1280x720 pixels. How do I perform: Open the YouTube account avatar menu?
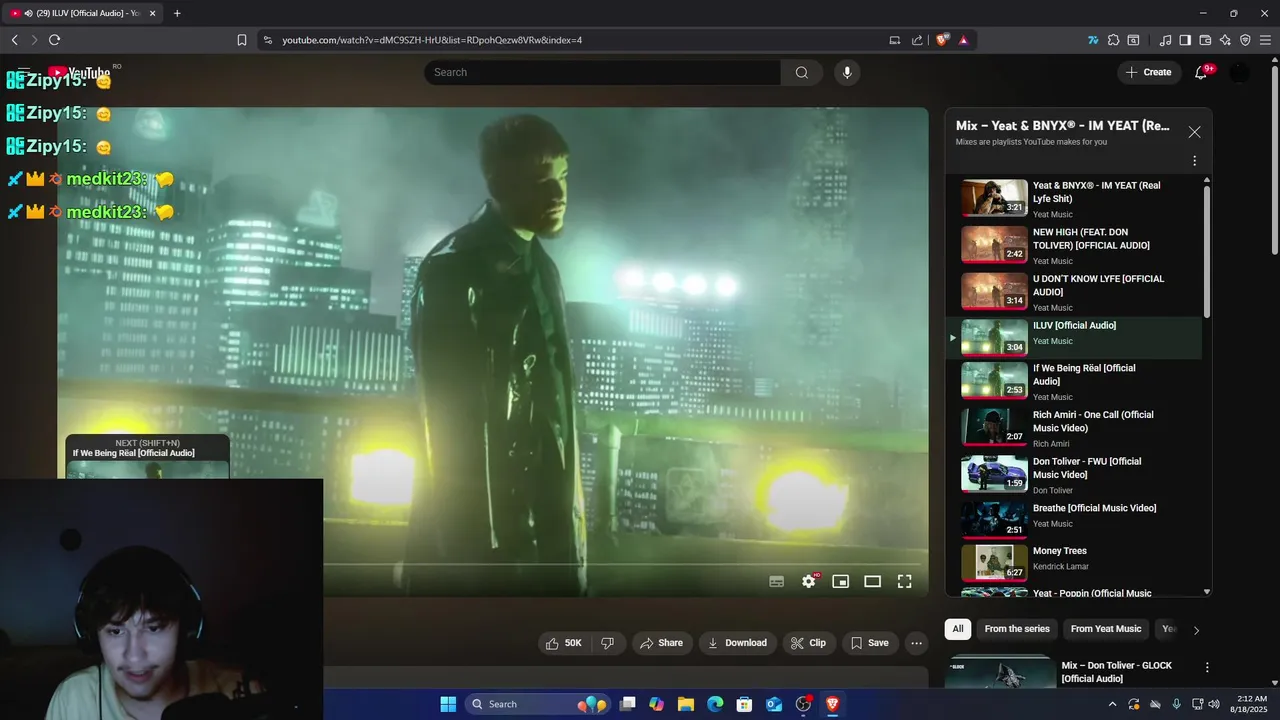[x=1239, y=72]
